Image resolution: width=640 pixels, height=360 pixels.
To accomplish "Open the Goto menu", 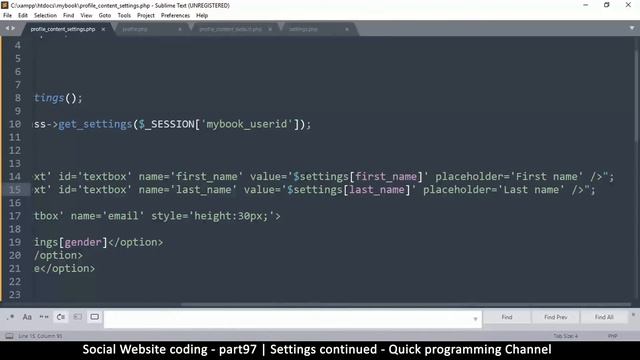I will pyautogui.click(x=105, y=16).
